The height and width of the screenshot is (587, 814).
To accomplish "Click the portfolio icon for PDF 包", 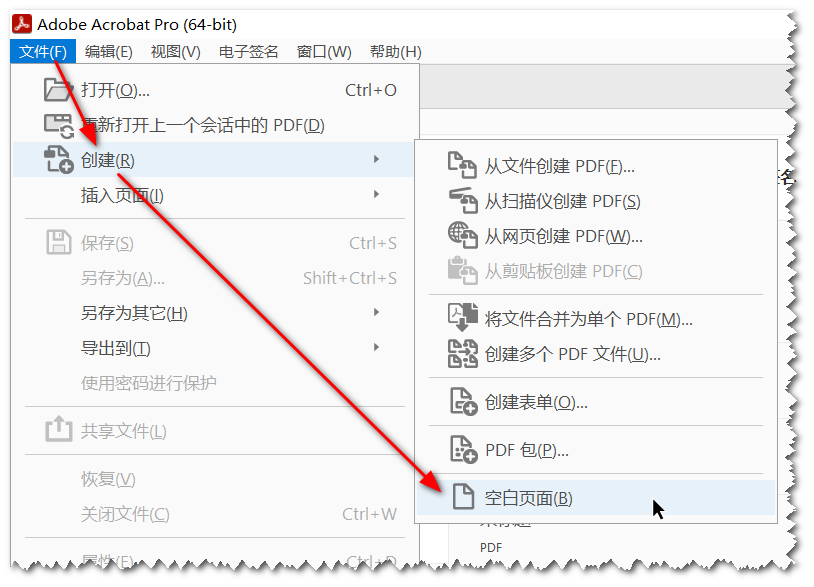I will pos(463,449).
